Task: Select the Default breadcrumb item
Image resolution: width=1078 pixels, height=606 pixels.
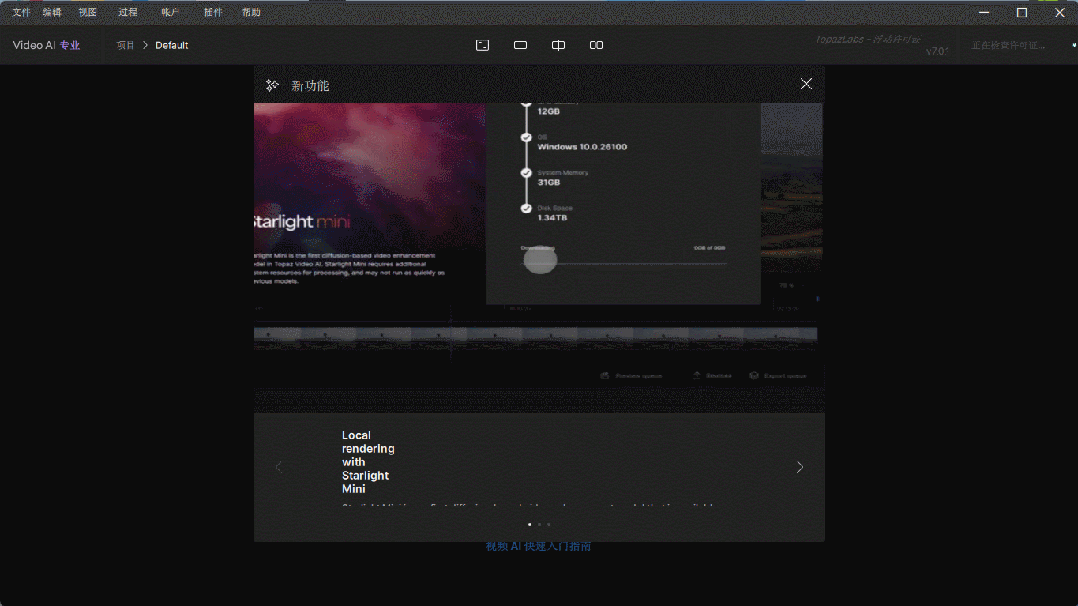Action: [171, 45]
